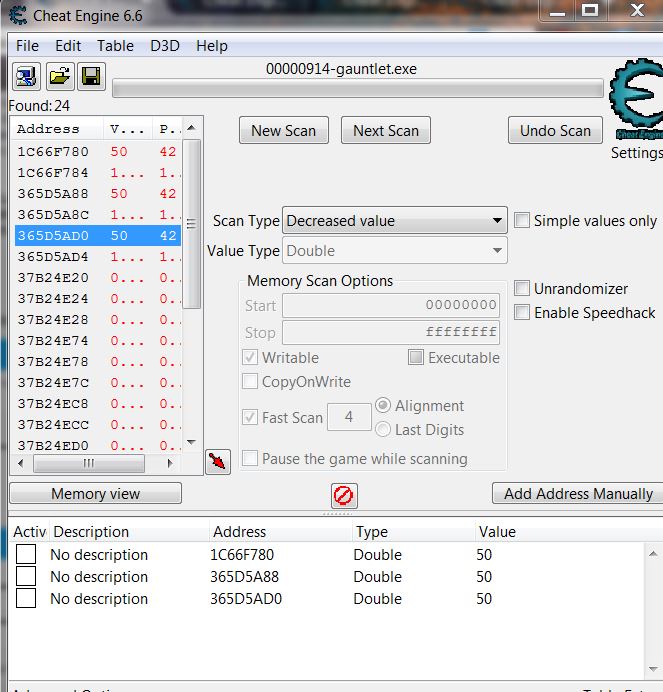
Task: Select result address 365D5A88
Action: pyautogui.click(x=53, y=194)
